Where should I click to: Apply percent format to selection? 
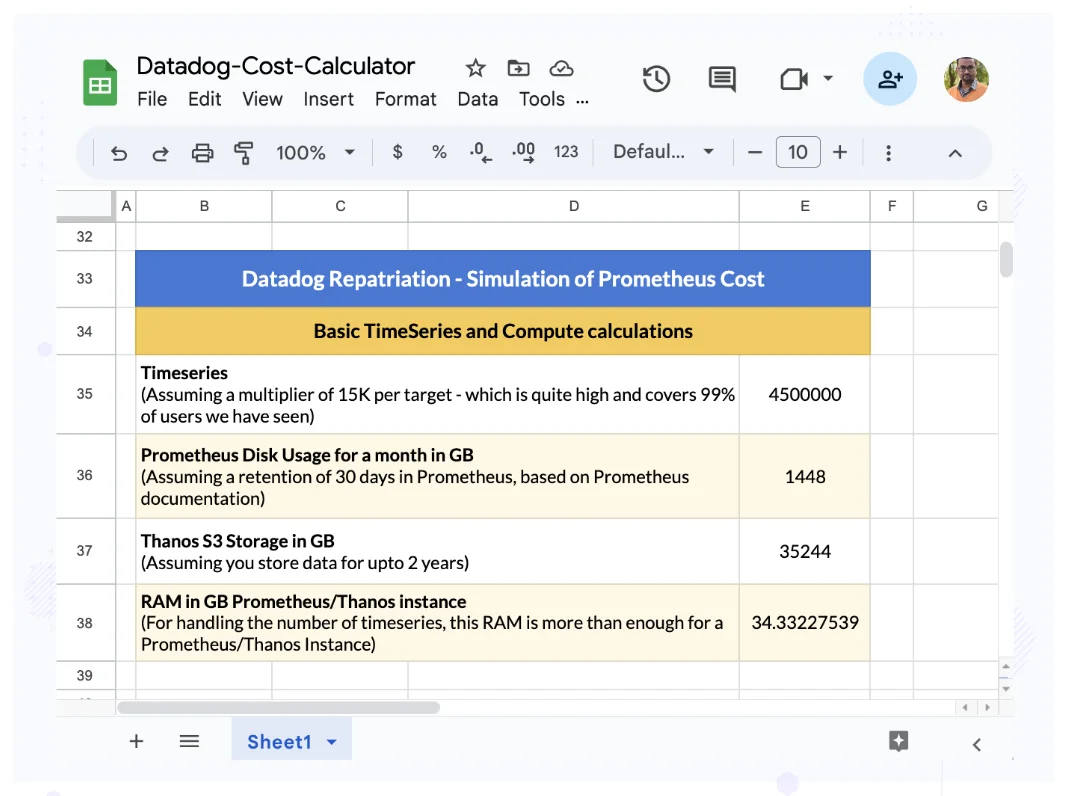pos(439,152)
